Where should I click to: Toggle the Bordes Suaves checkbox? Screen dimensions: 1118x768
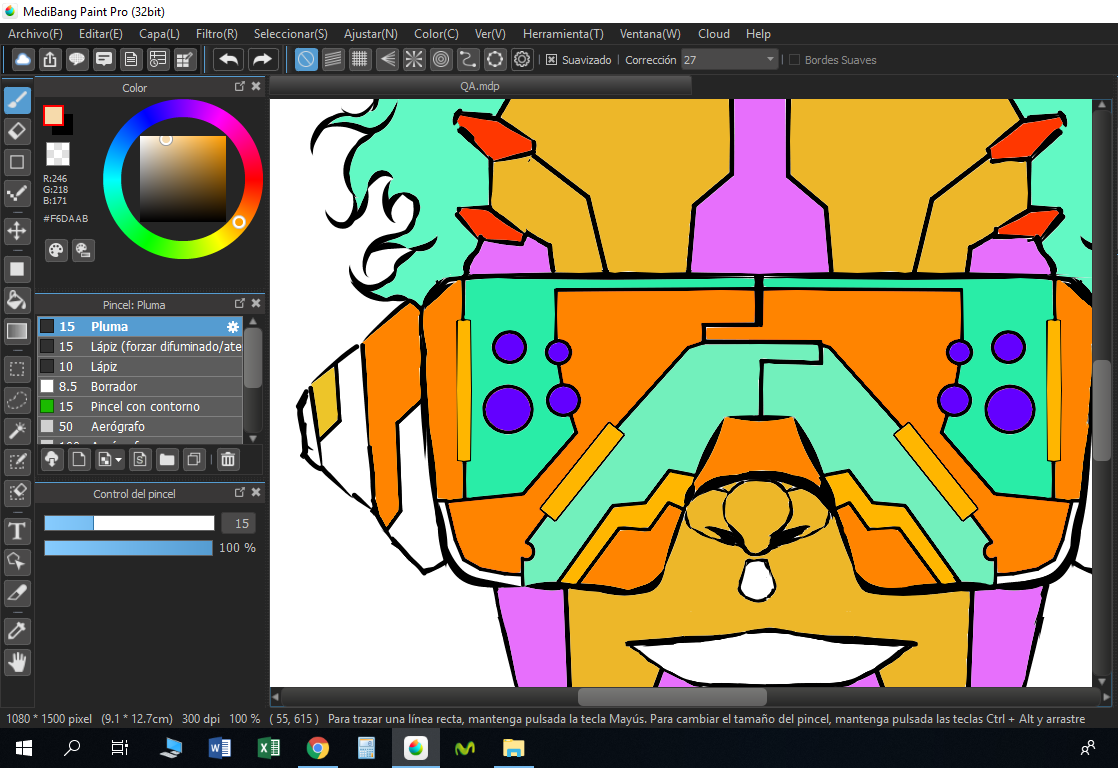pyautogui.click(x=794, y=60)
